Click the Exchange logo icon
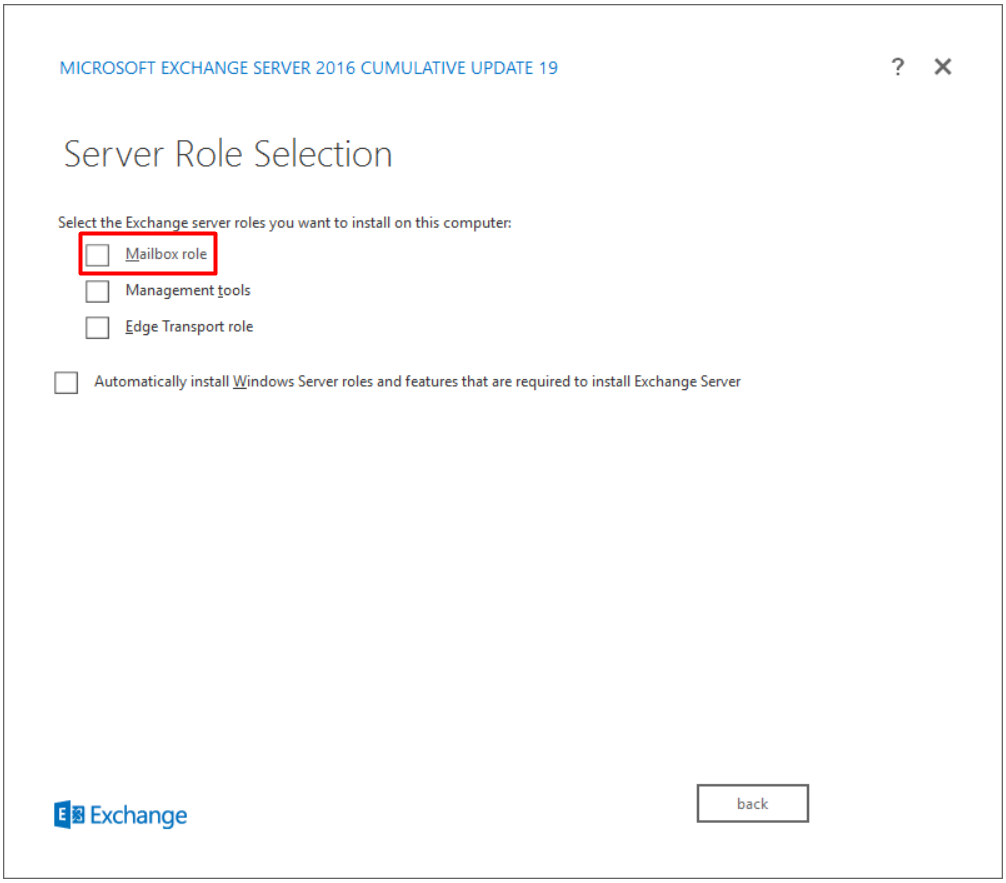 (x=69, y=814)
